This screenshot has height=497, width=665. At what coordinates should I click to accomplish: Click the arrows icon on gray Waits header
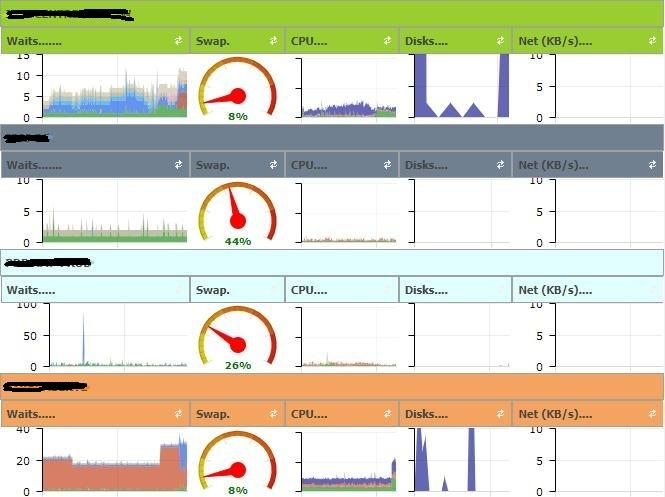179,165
